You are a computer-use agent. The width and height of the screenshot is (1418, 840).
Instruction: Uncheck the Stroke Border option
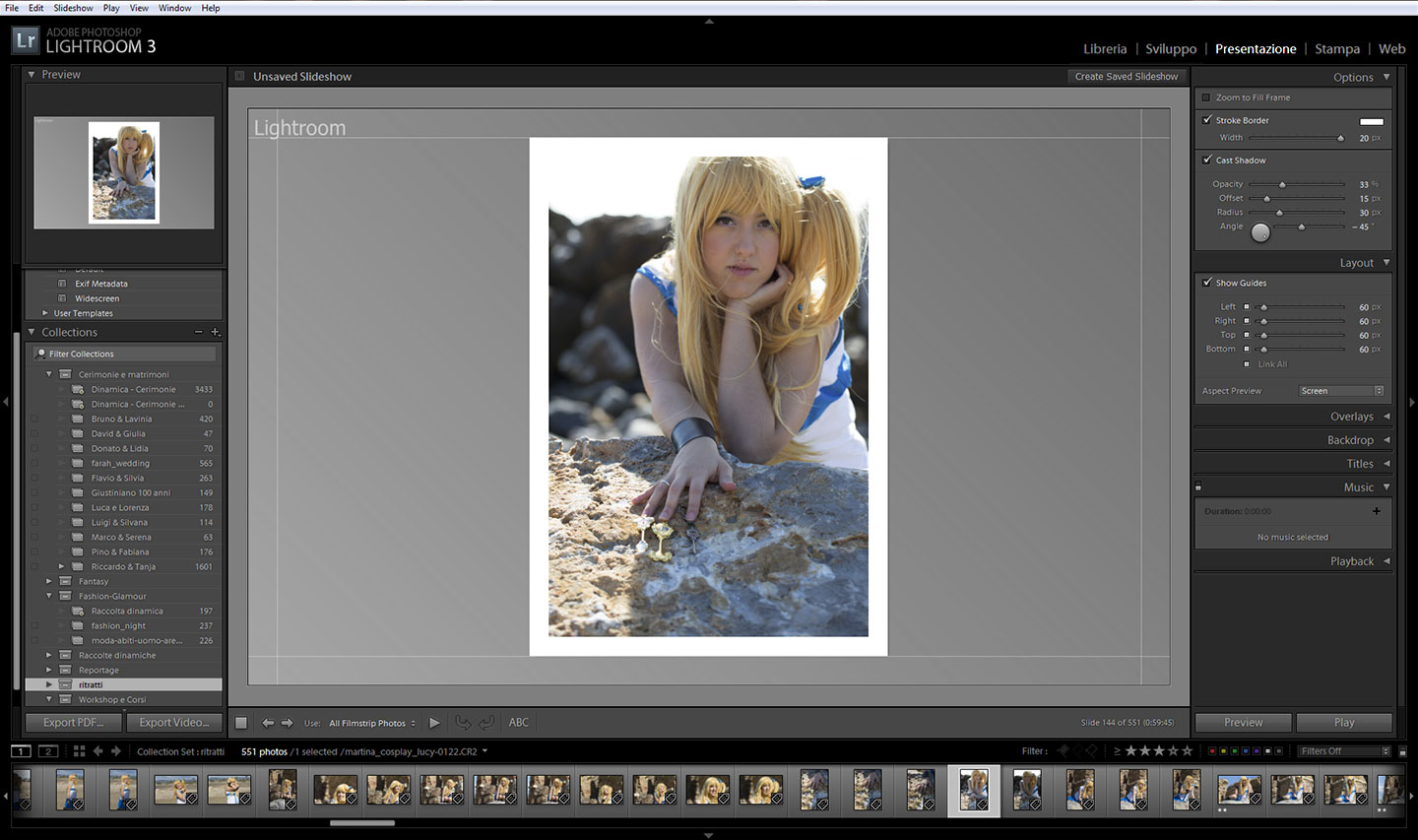pos(1207,120)
